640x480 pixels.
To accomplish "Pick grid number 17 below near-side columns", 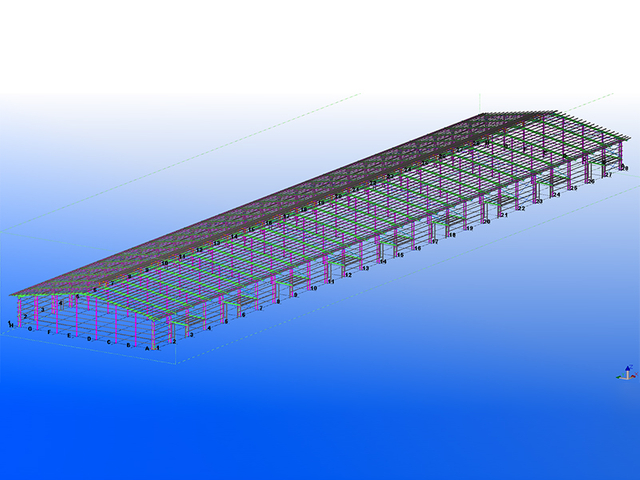I will point(435,242).
